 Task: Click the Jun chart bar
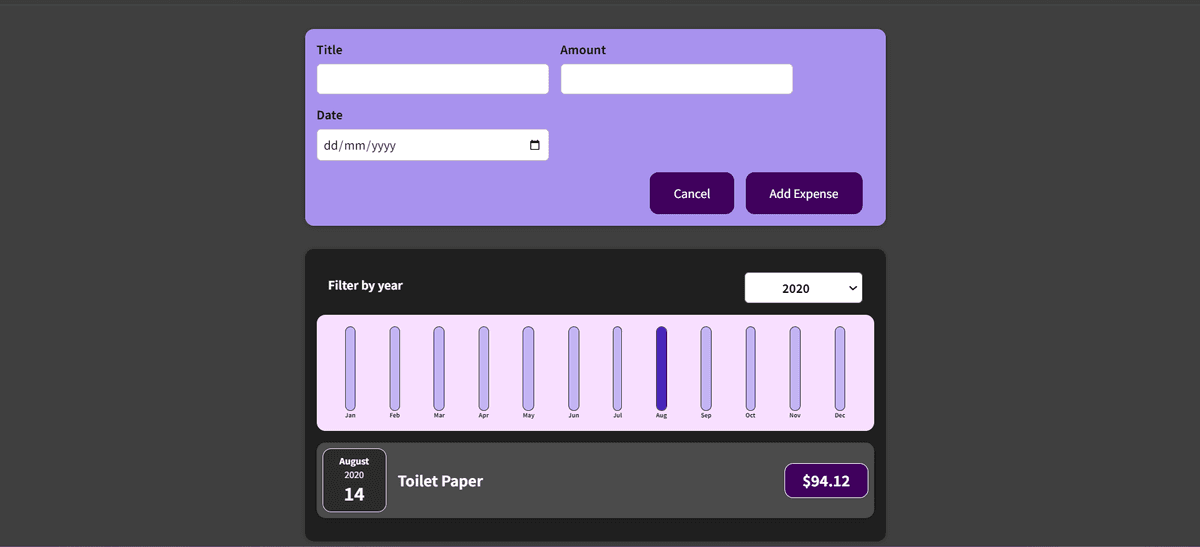point(573,368)
